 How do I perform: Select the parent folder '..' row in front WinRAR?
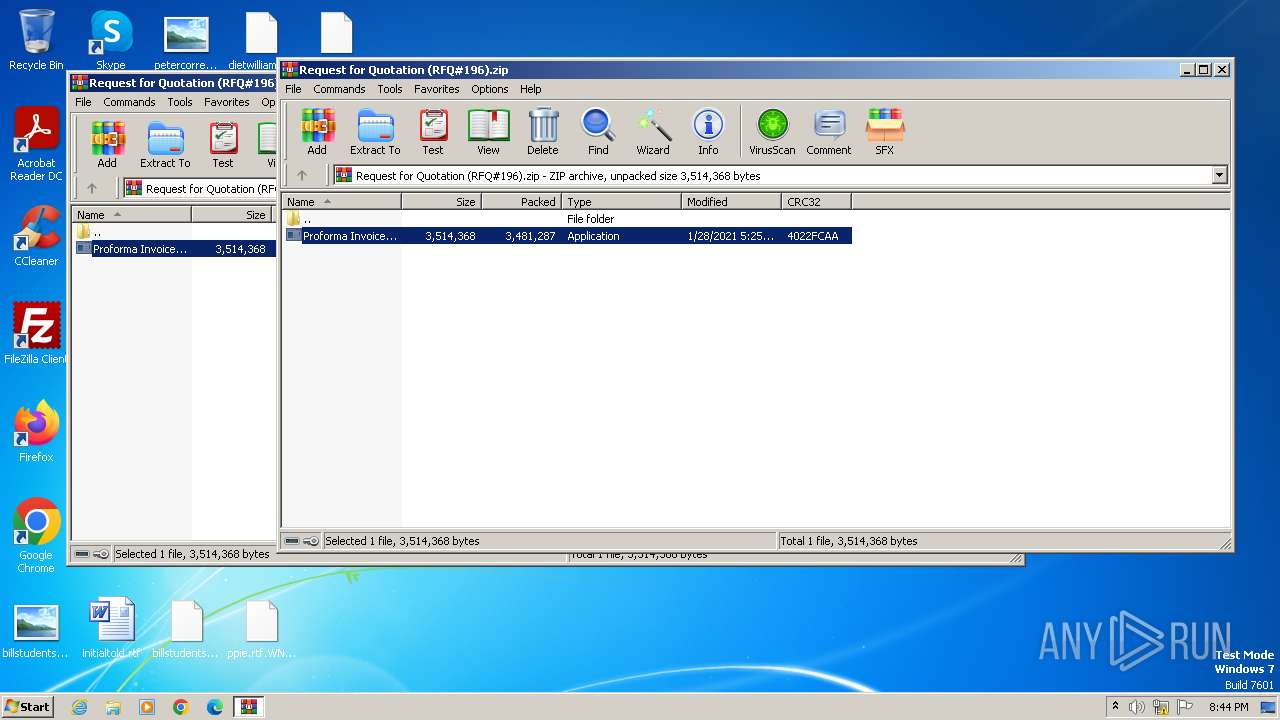click(567, 219)
